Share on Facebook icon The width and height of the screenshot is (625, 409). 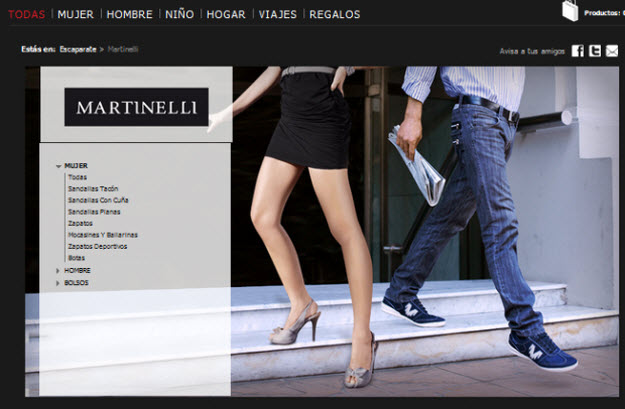[577, 51]
